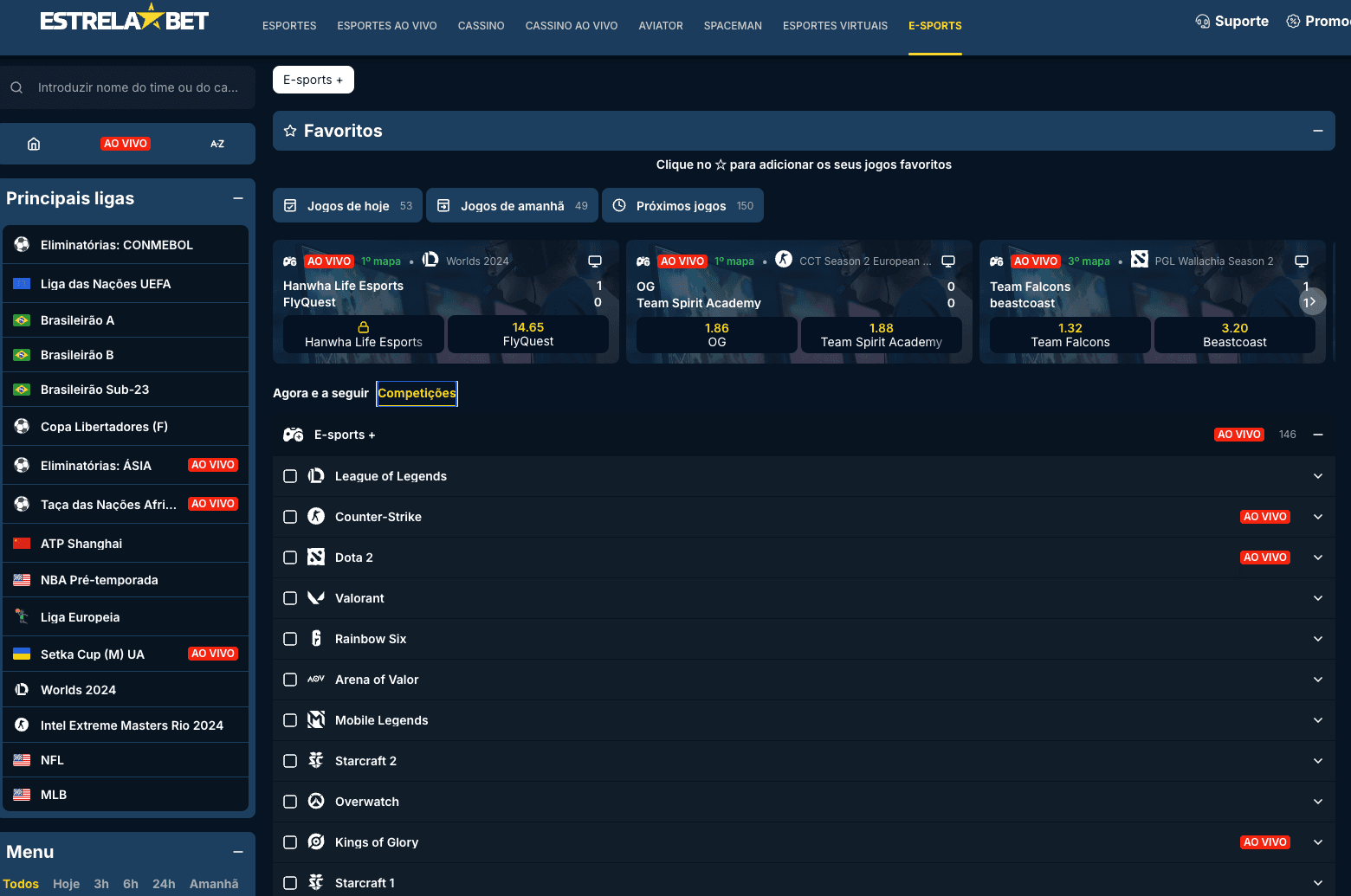Click the Jogos de hoje calendar icon
The width and height of the screenshot is (1351, 896).
click(x=291, y=206)
